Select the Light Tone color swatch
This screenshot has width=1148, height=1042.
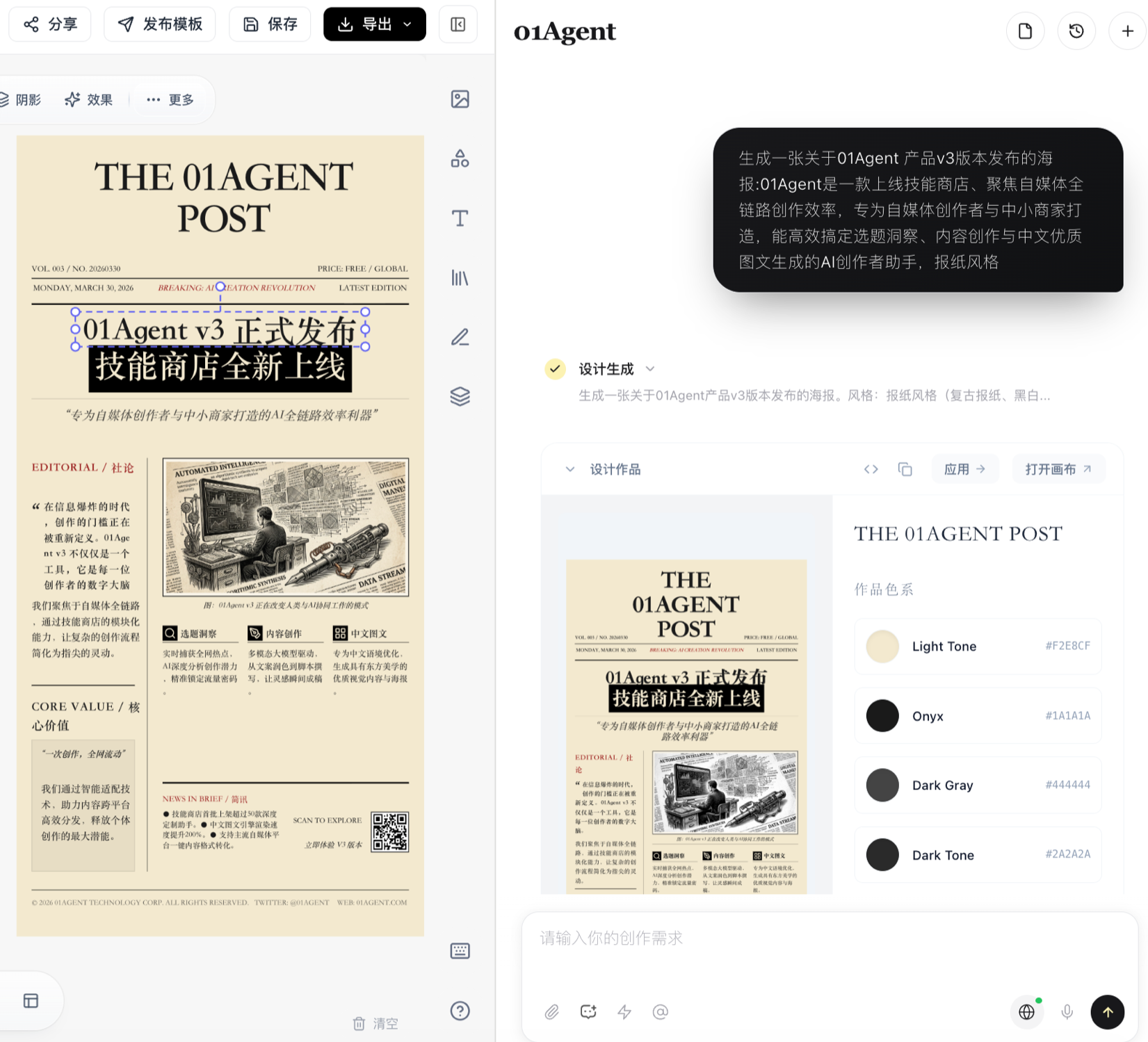pyautogui.click(x=882, y=646)
